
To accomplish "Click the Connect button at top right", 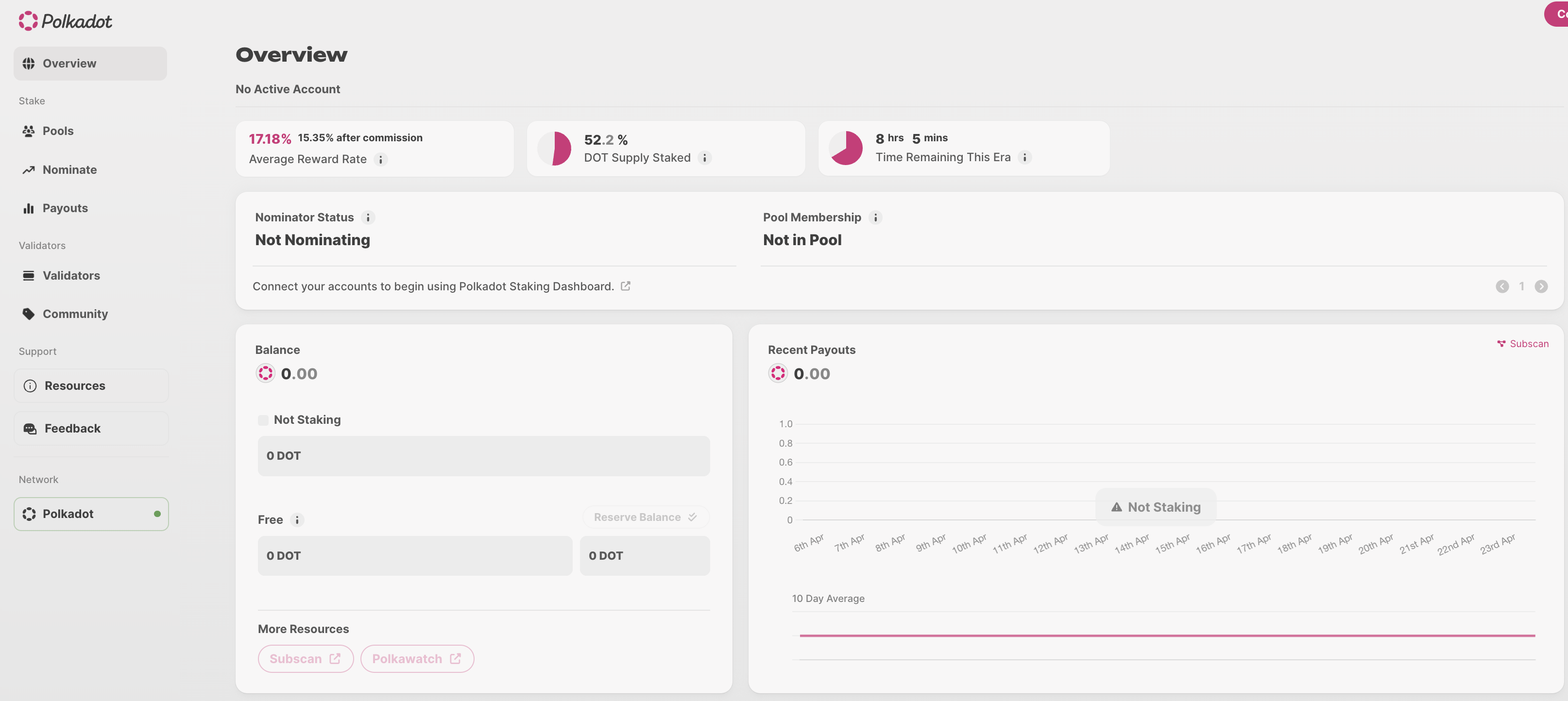I will tap(1557, 14).
